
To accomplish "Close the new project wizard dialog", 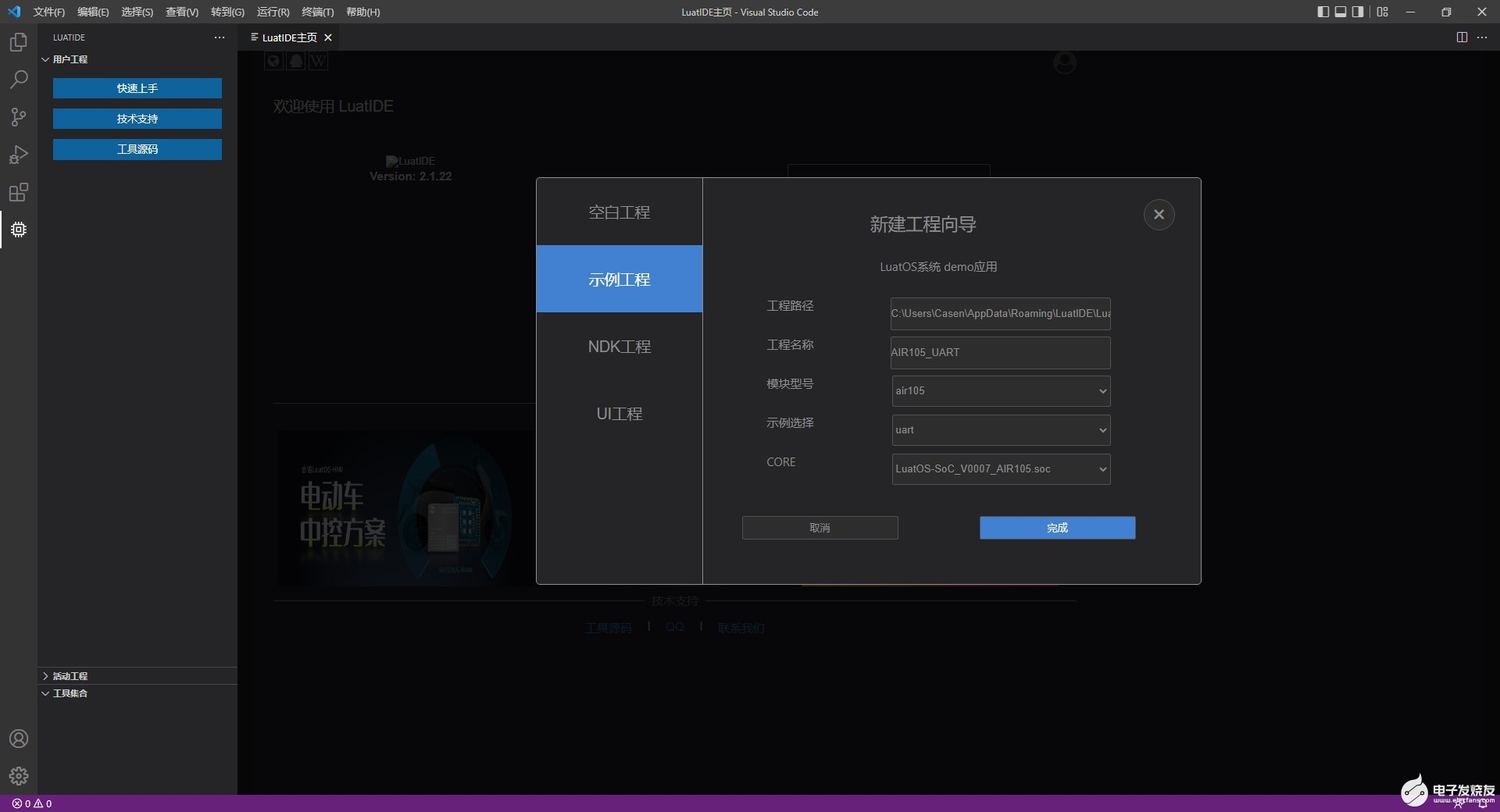I will point(1159,215).
